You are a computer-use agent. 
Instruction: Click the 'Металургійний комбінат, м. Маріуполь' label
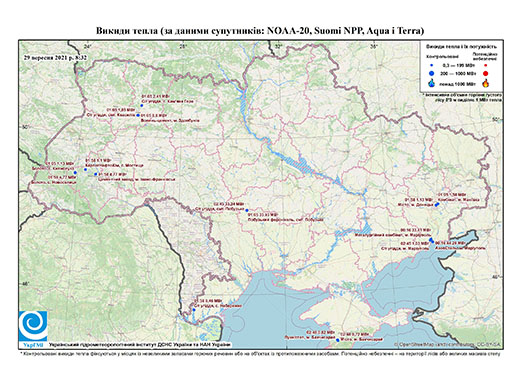(393, 235)
